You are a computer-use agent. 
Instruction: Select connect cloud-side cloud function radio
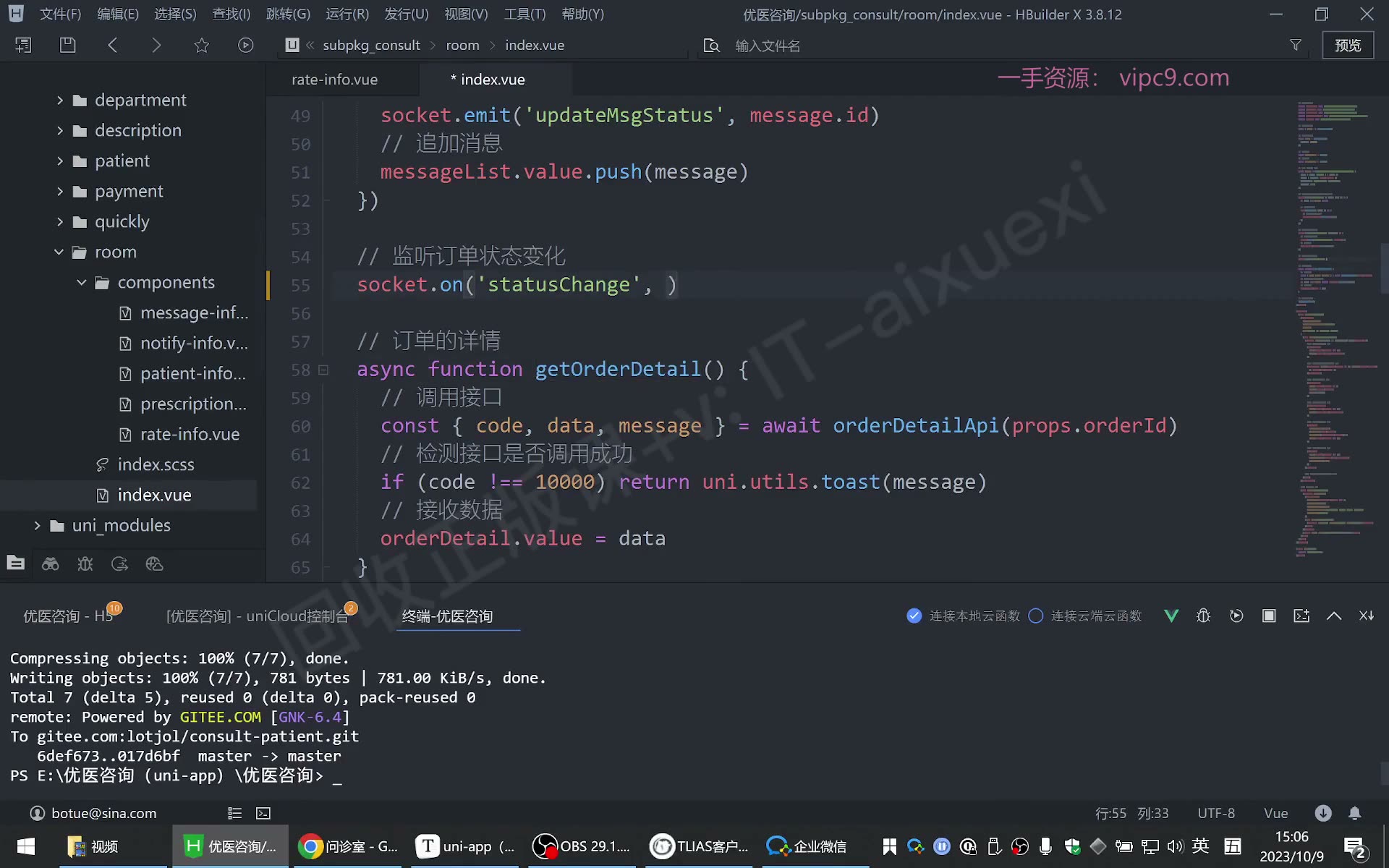pyautogui.click(x=1036, y=616)
